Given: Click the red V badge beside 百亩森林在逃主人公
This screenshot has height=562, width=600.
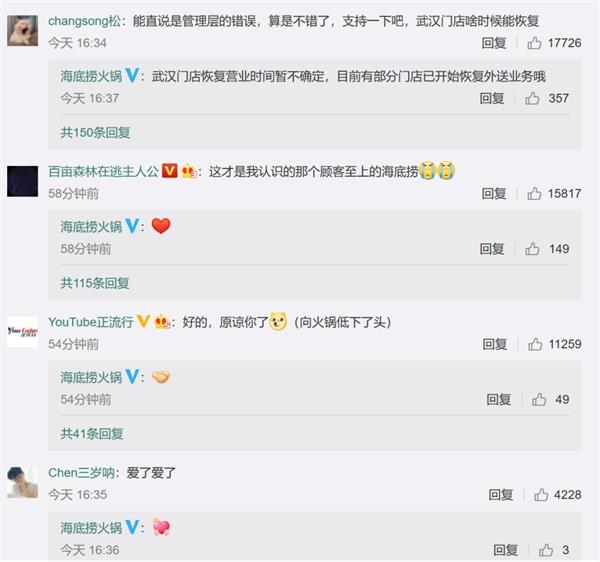Looking at the screenshot, I should pyautogui.click(x=170, y=171).
